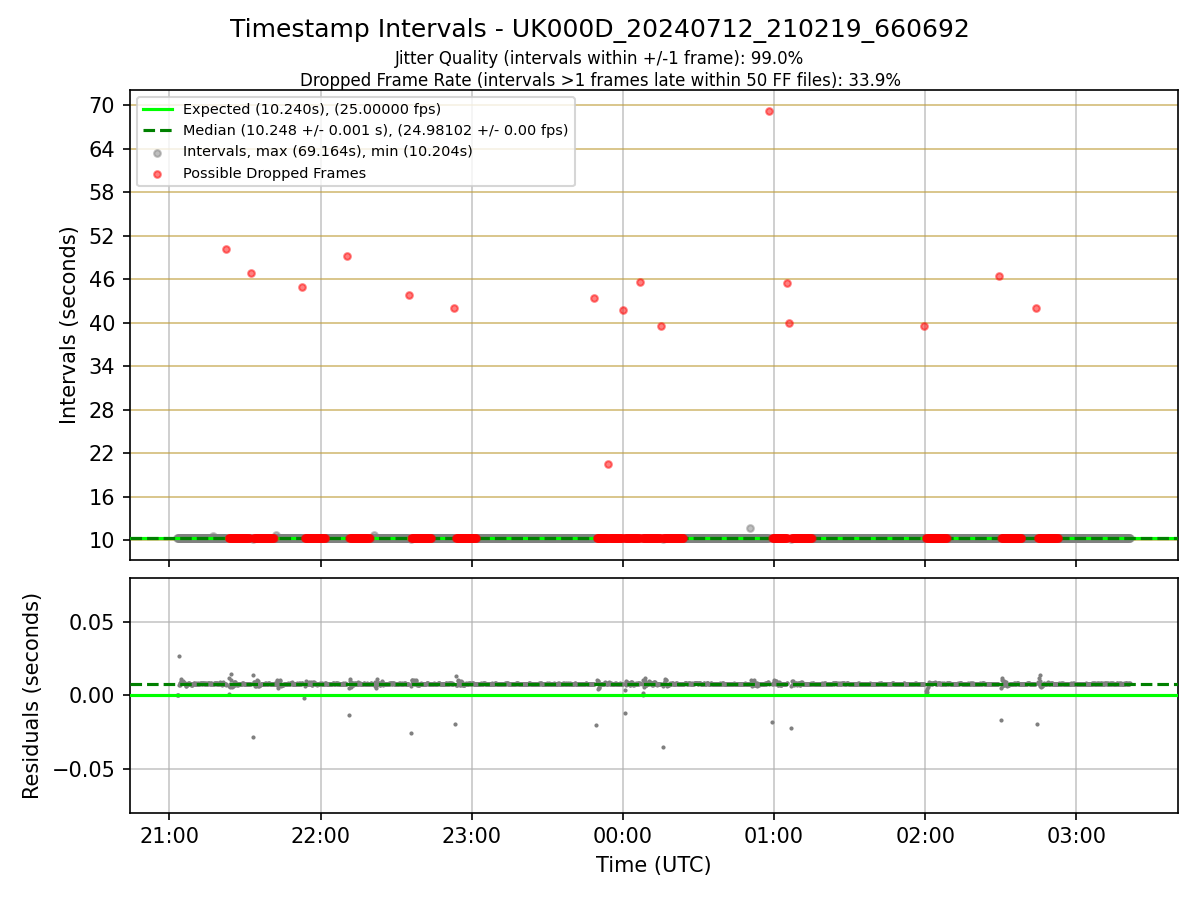Click the lowest residual point near -0.035
The width and height of the screenshot is (1200, 900).
pos(662,747)
